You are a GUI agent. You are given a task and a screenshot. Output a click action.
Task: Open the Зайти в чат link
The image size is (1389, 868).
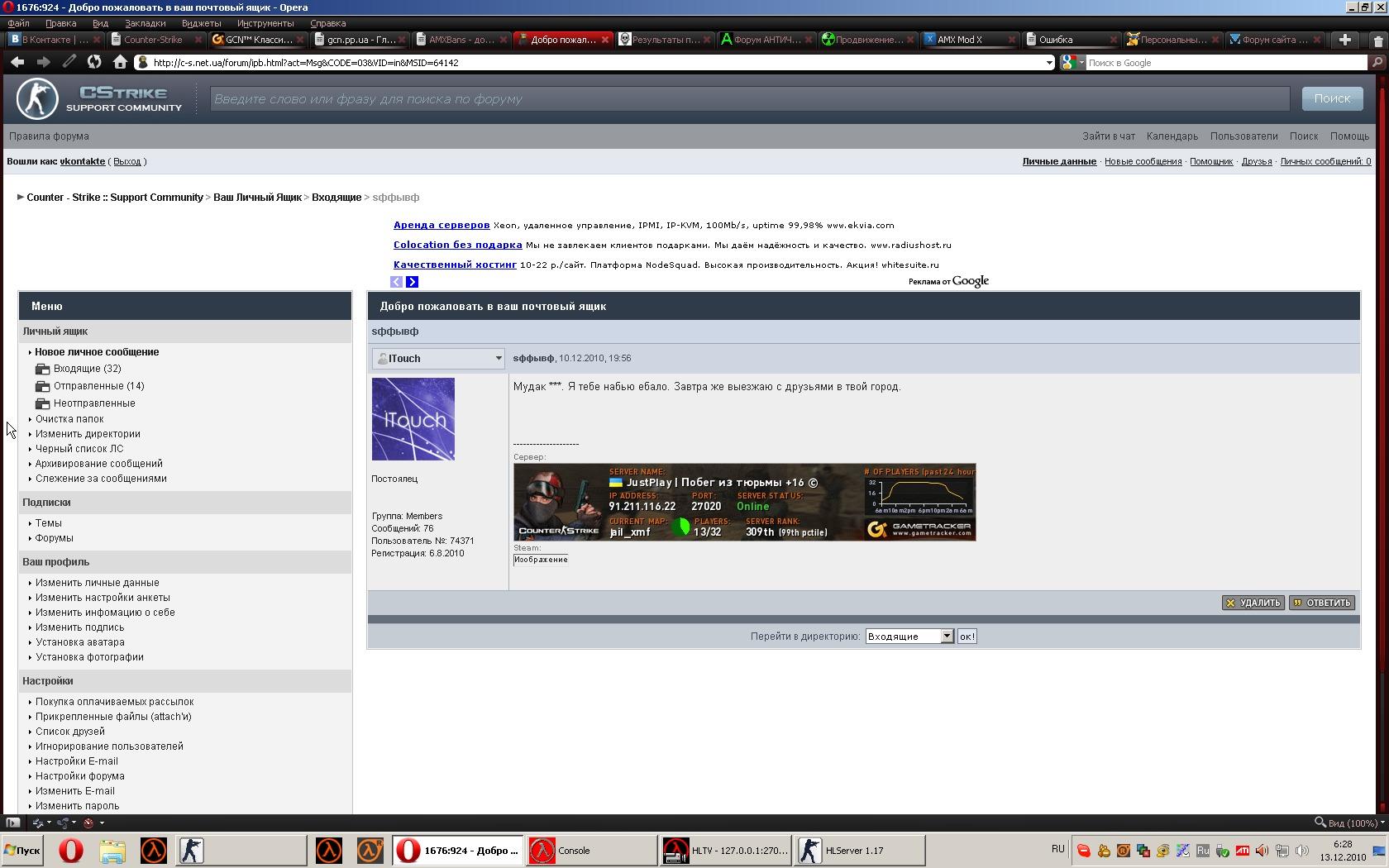point(1109,136)
